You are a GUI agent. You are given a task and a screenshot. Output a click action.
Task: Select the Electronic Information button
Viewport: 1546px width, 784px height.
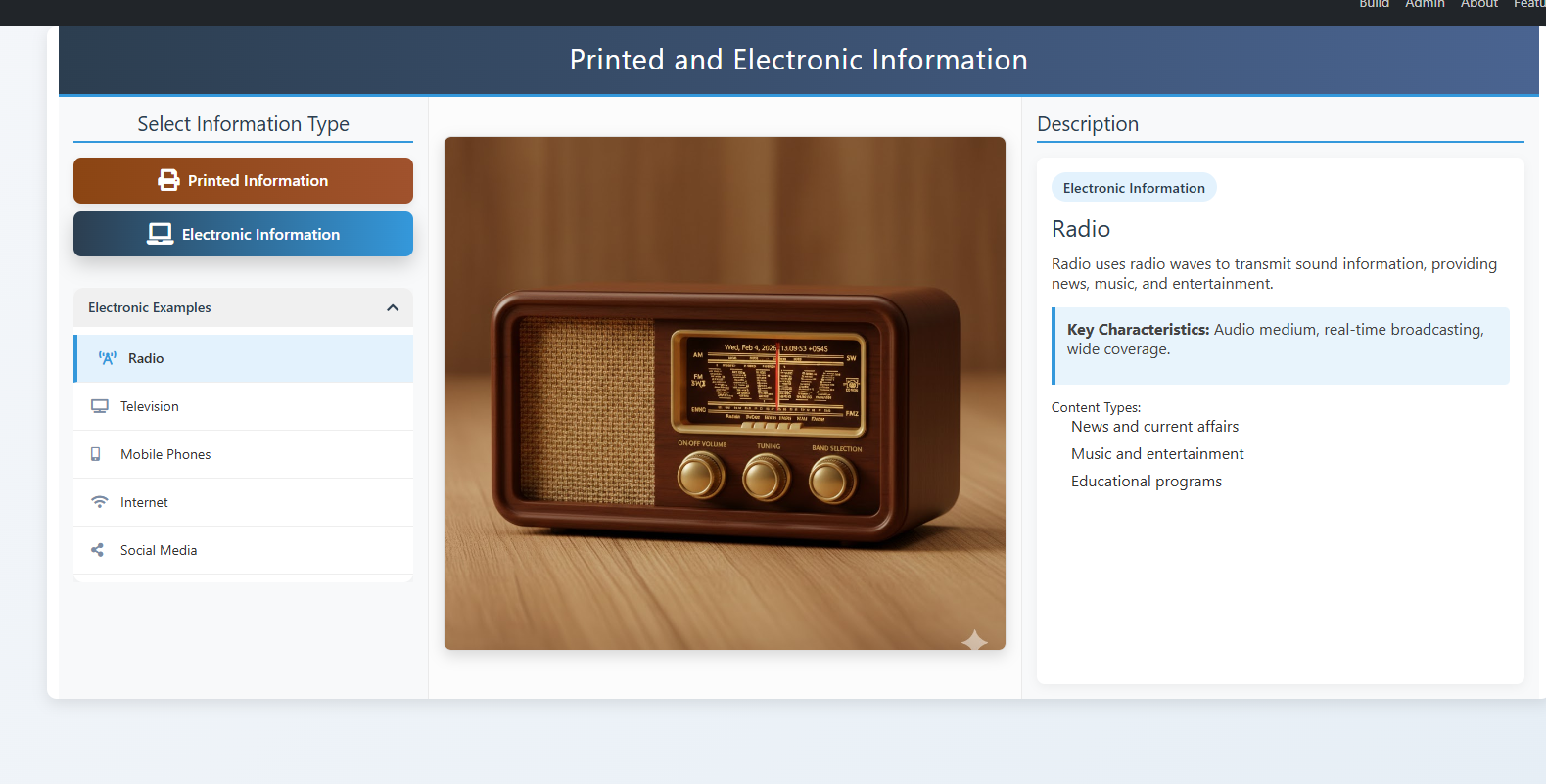243,234
